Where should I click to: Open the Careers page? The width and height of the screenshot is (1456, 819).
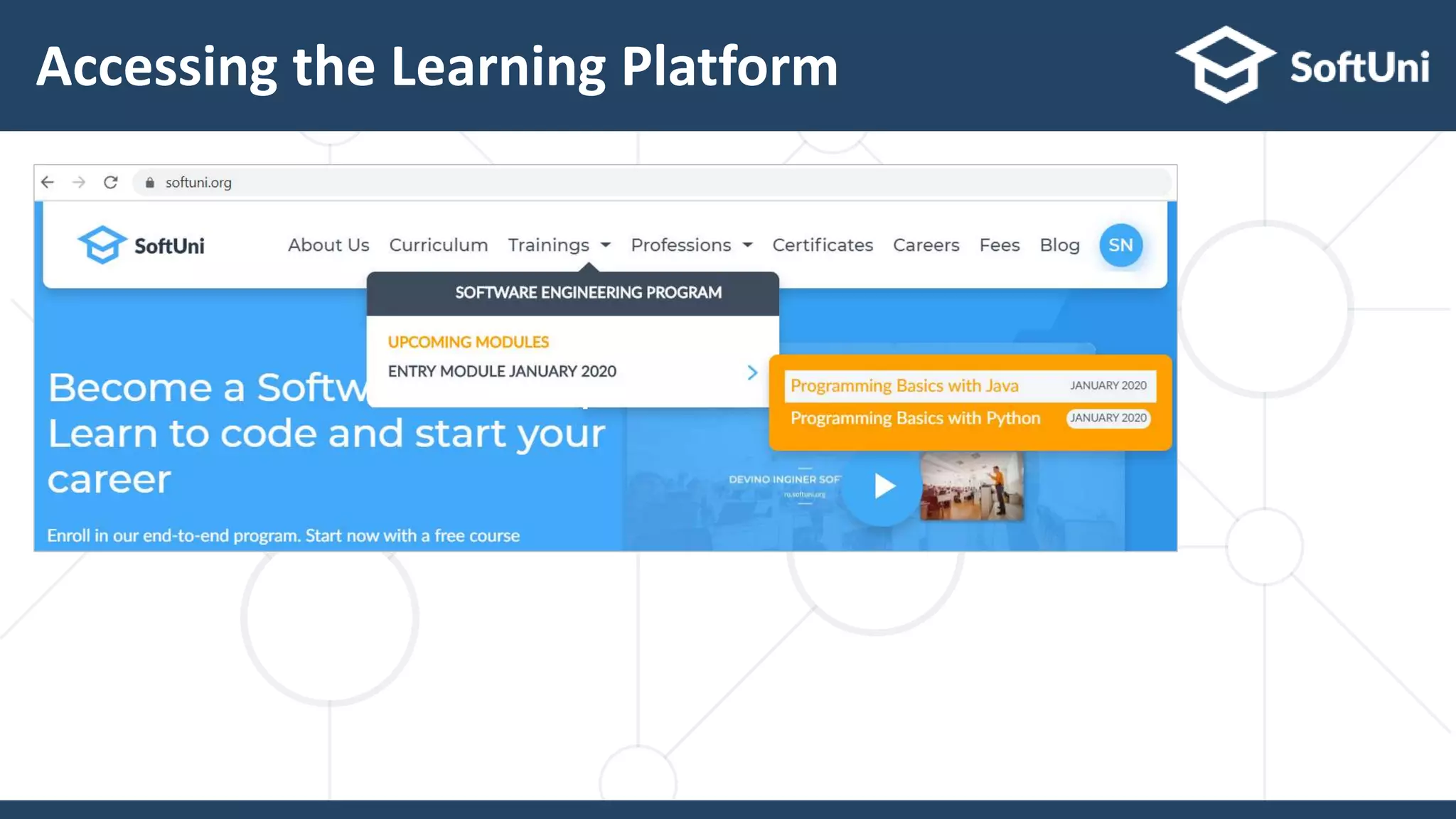tap(926, 245)
